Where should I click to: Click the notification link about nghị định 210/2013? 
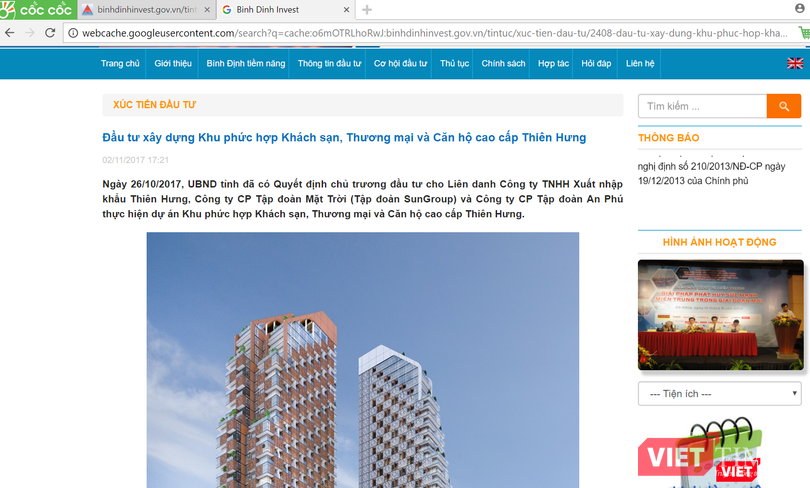pyautogui.click(x=712, y=173)
